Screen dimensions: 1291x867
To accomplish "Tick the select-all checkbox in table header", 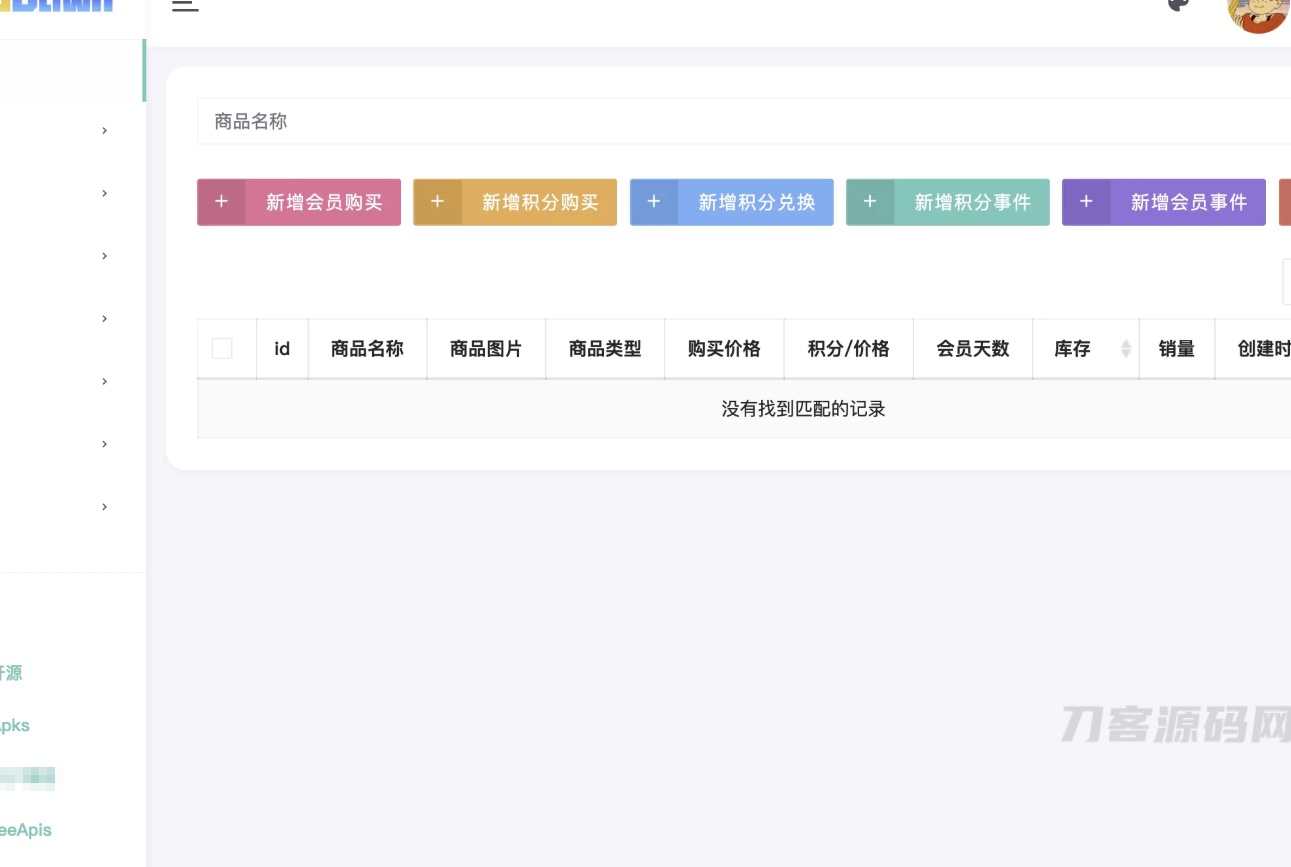I will click(x=222, y=348).
